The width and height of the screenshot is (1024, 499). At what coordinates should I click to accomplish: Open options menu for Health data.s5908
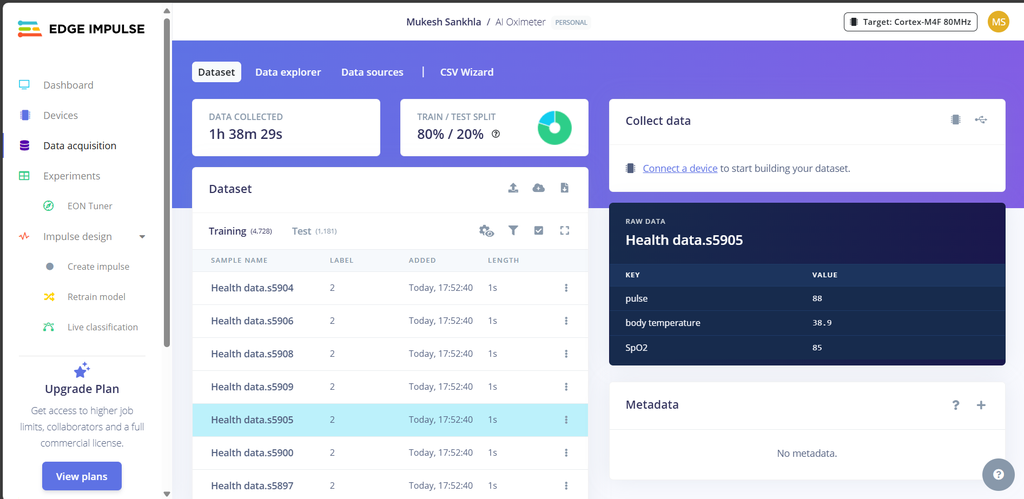point(566,353)
